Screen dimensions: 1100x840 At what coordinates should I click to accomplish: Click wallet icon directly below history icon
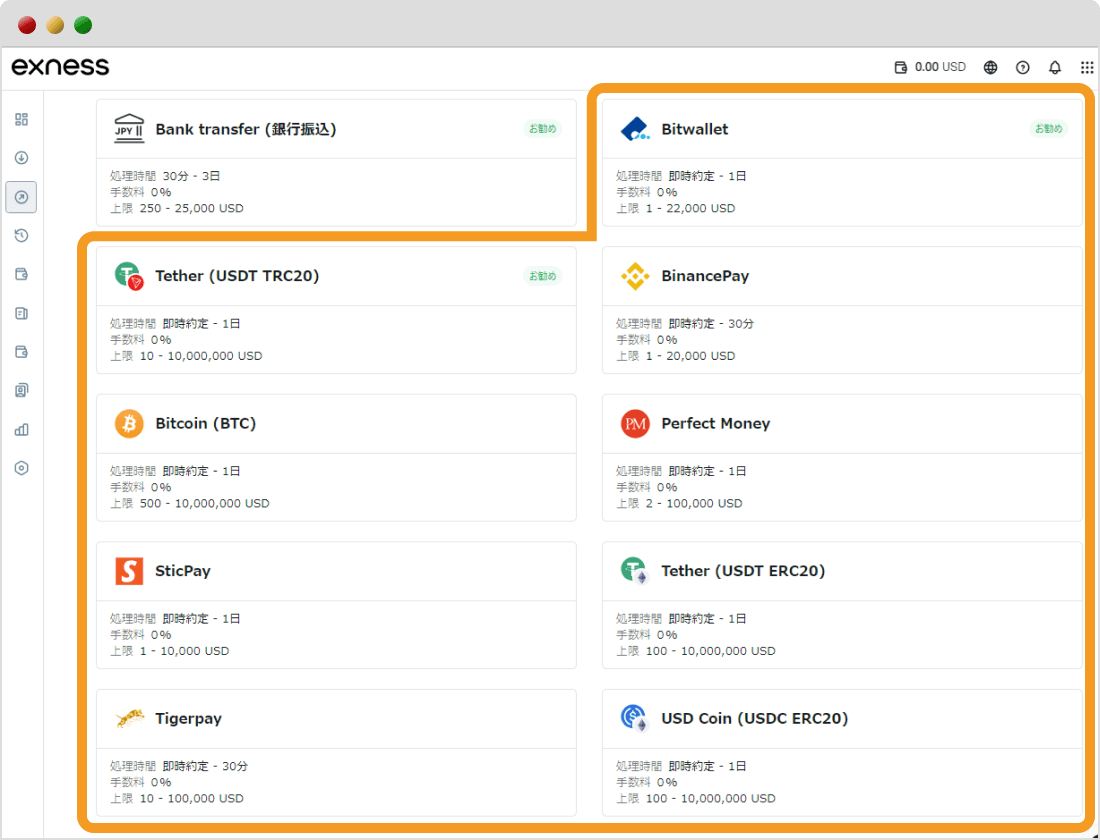[x=22, y=274]
